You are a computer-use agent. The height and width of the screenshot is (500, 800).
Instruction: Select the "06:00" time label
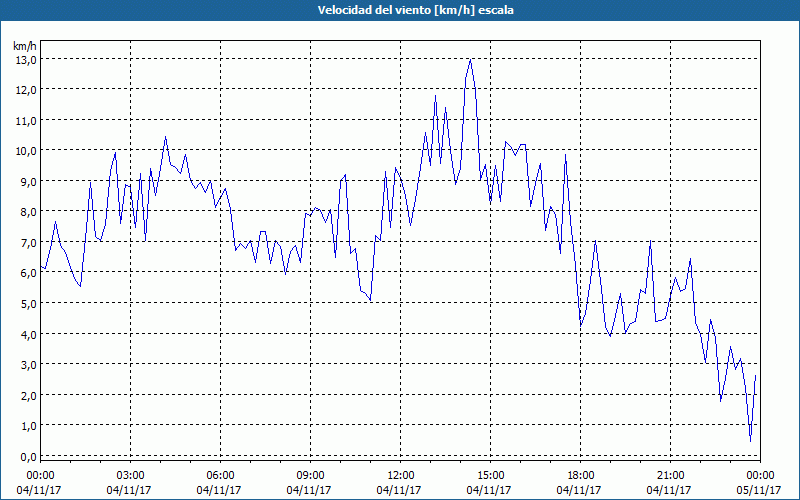pos(220,476)
